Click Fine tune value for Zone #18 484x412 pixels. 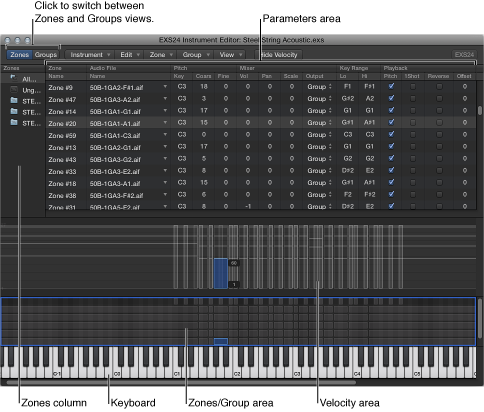(226, 183)
